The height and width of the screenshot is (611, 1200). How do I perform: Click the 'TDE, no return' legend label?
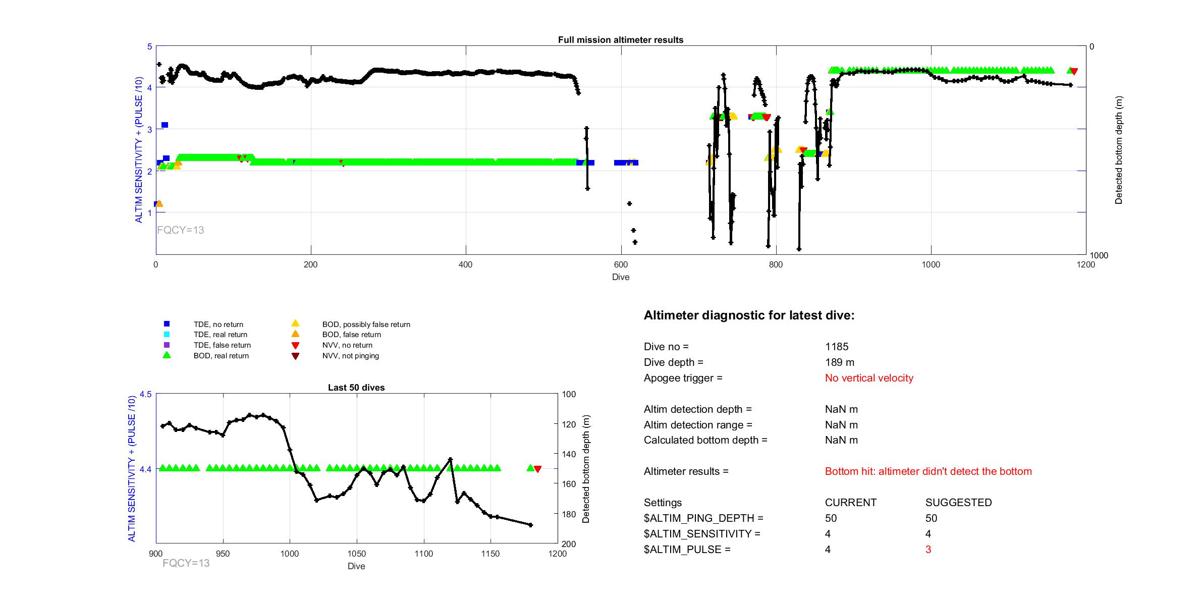click(218, 324)
